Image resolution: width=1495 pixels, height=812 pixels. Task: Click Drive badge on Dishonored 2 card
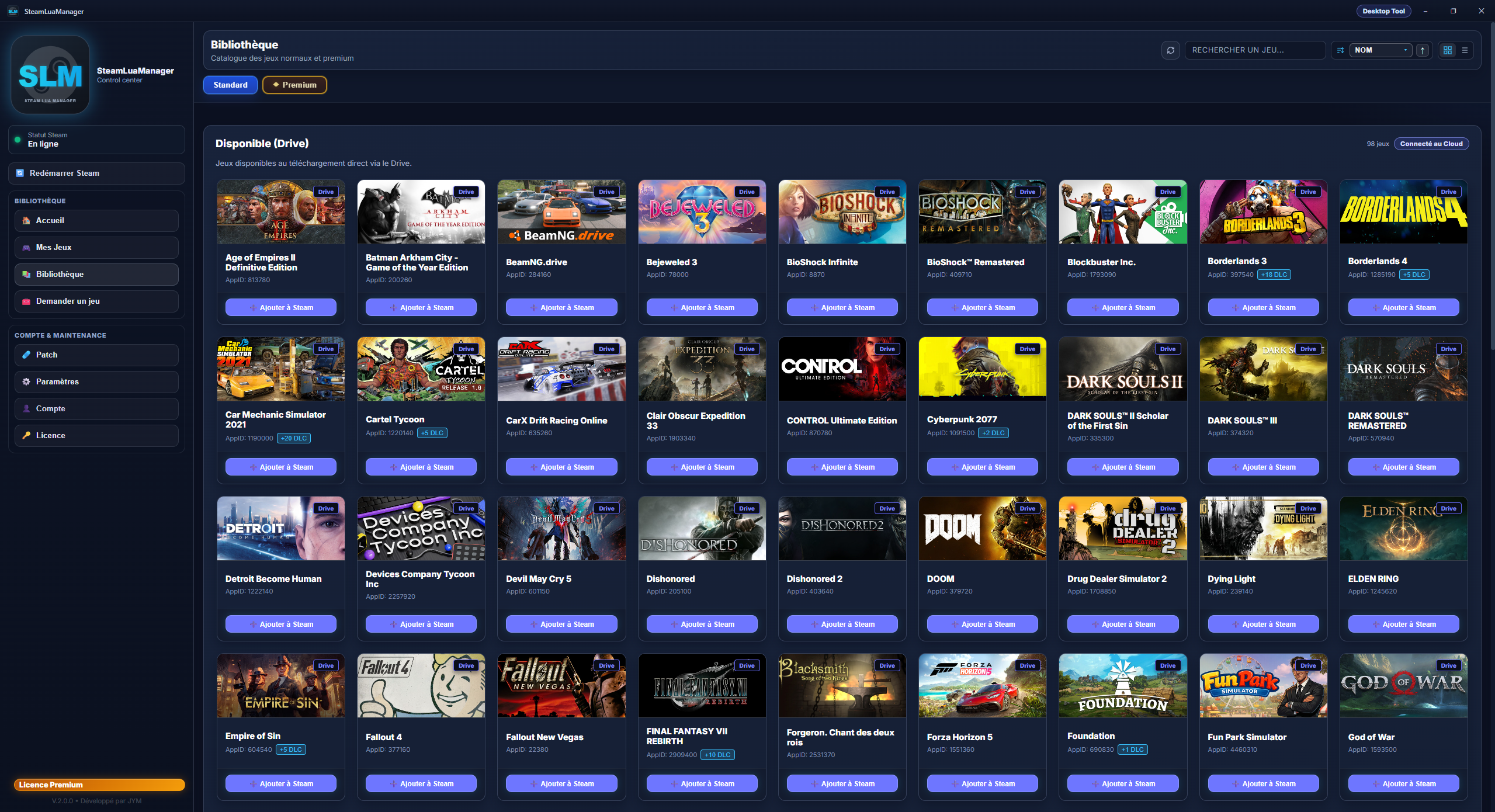coord(887,508)
